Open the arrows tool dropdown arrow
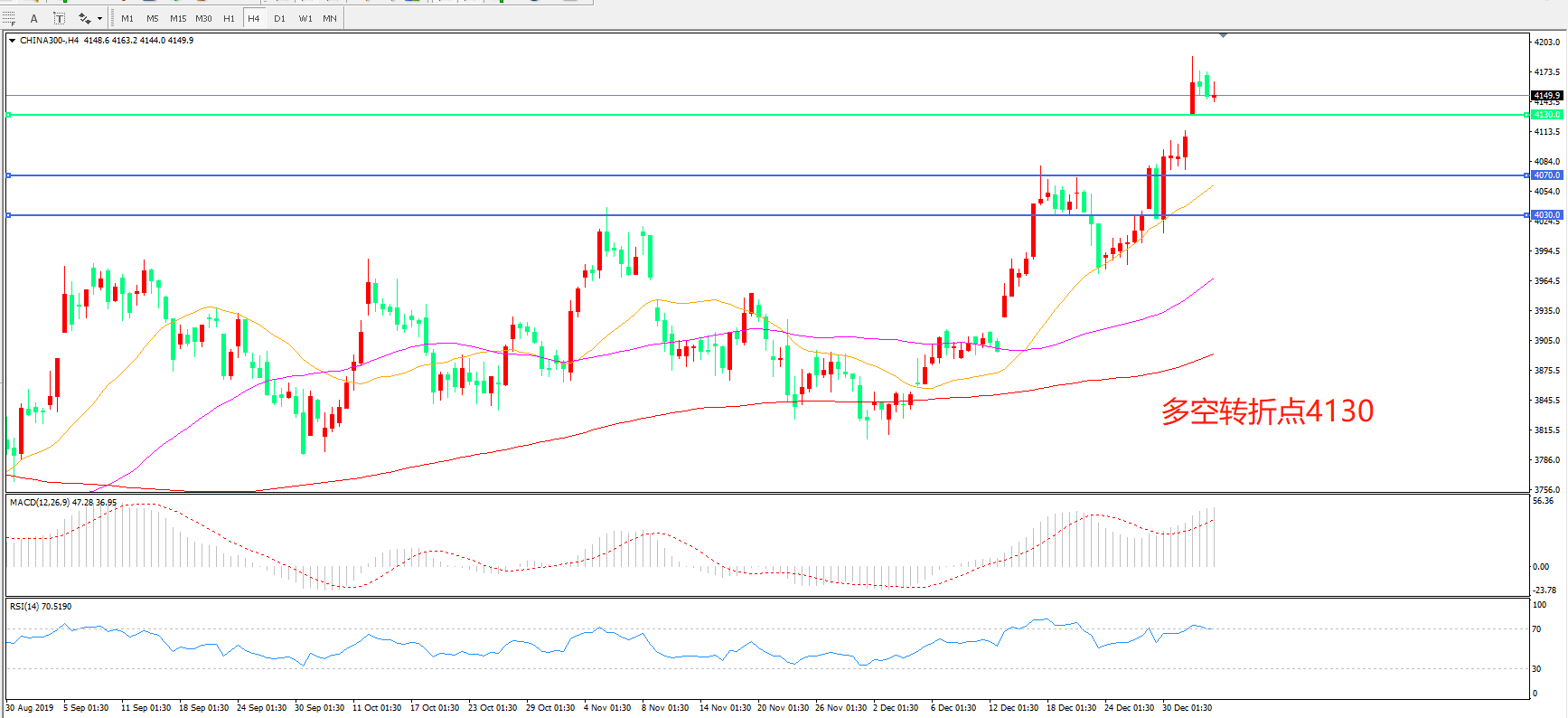Image resolution: width=1568 pixels, height=718 pixels. [99, 19]
